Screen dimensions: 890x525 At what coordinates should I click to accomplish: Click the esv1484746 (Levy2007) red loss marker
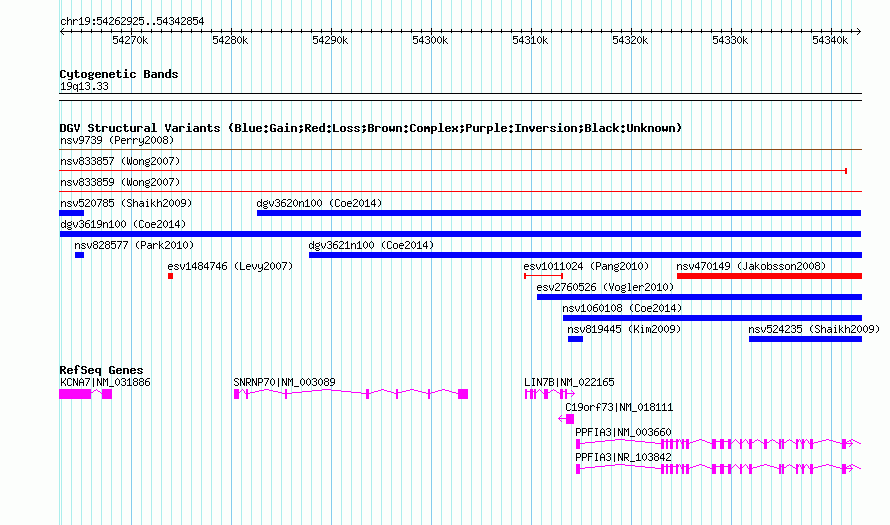tap(170, 276)
